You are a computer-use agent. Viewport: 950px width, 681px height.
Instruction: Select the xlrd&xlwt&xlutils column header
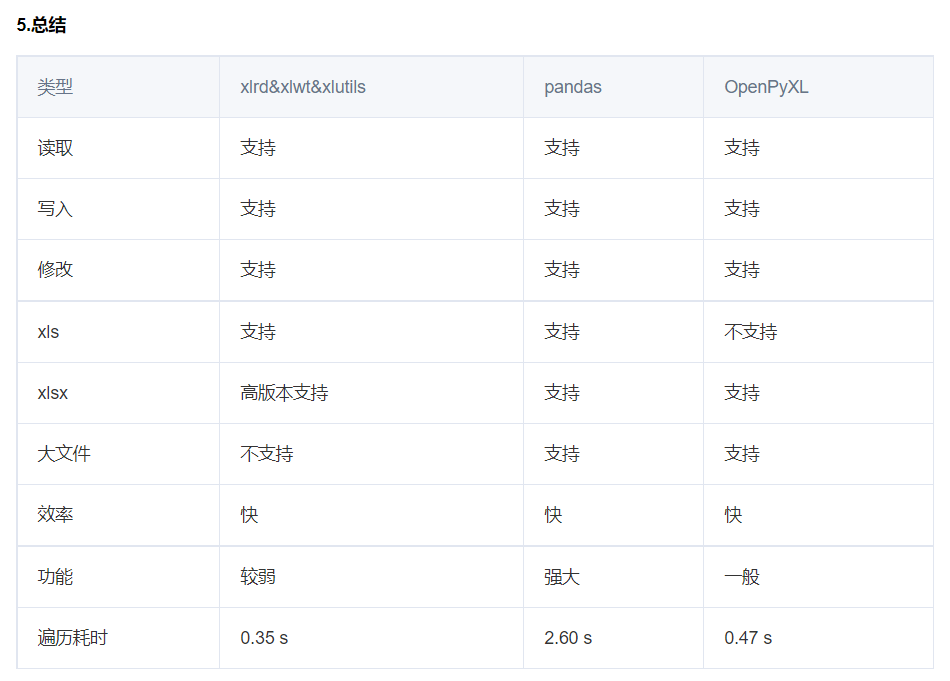click(x=303, y=87)
